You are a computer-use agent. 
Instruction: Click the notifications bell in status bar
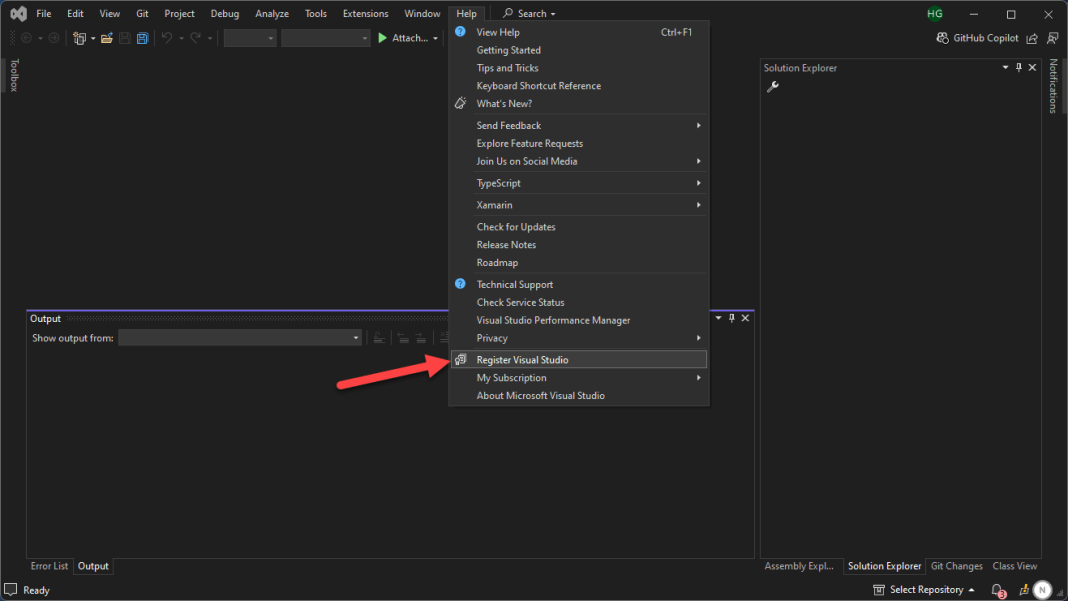[997, 590]
